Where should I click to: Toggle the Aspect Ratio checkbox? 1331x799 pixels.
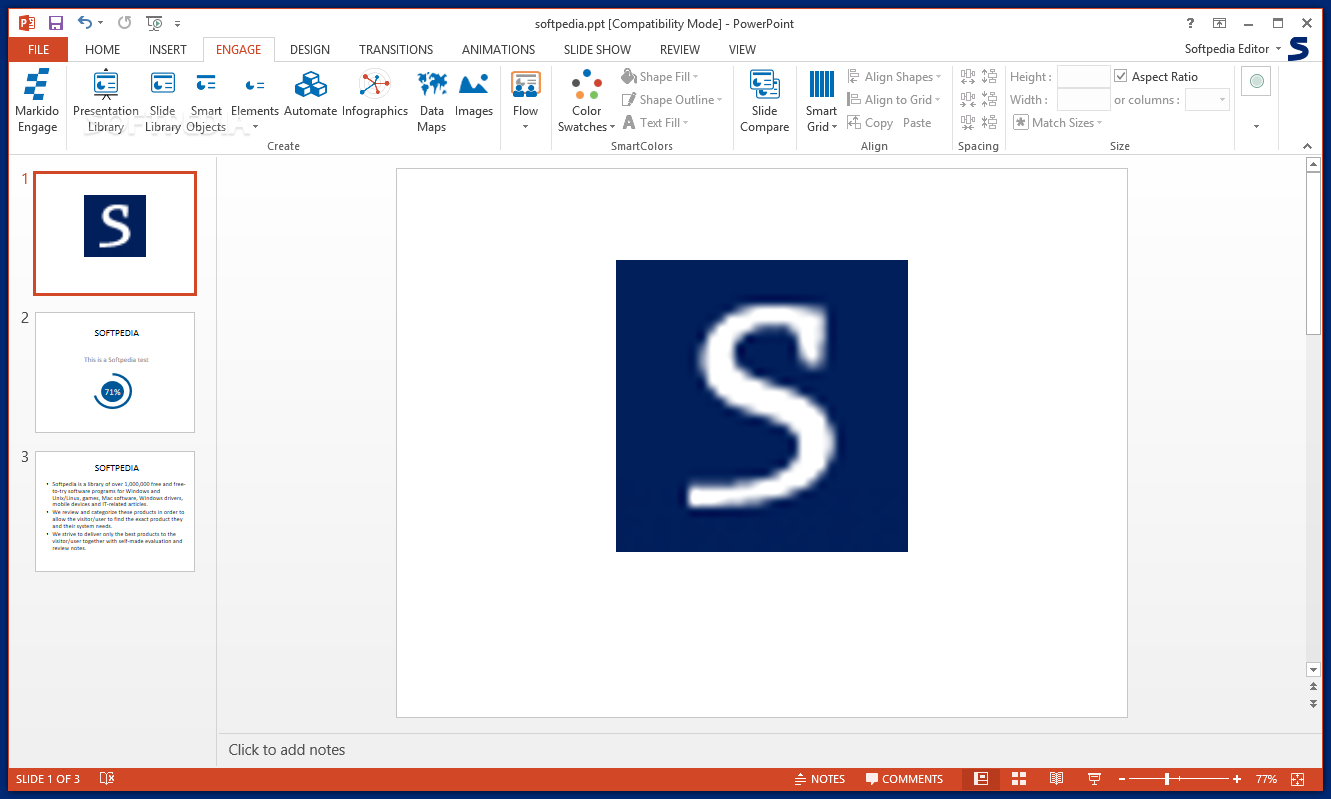(x=1121, y=76)
